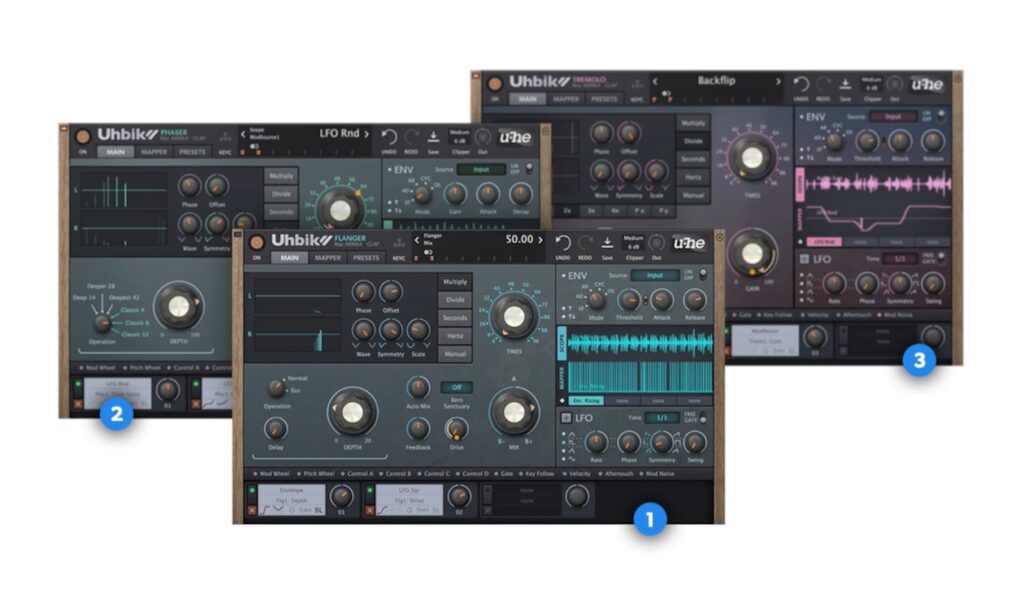Click the Flanger DEPTH knob
This screenshot has height=615, width=1024.
(353, 411)
